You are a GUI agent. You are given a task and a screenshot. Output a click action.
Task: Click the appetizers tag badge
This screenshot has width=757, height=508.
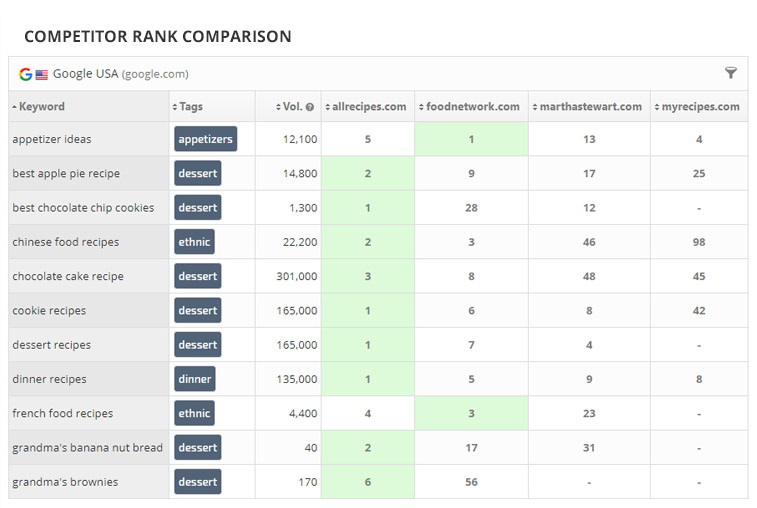pyautogui.click(x=205, y=139)
